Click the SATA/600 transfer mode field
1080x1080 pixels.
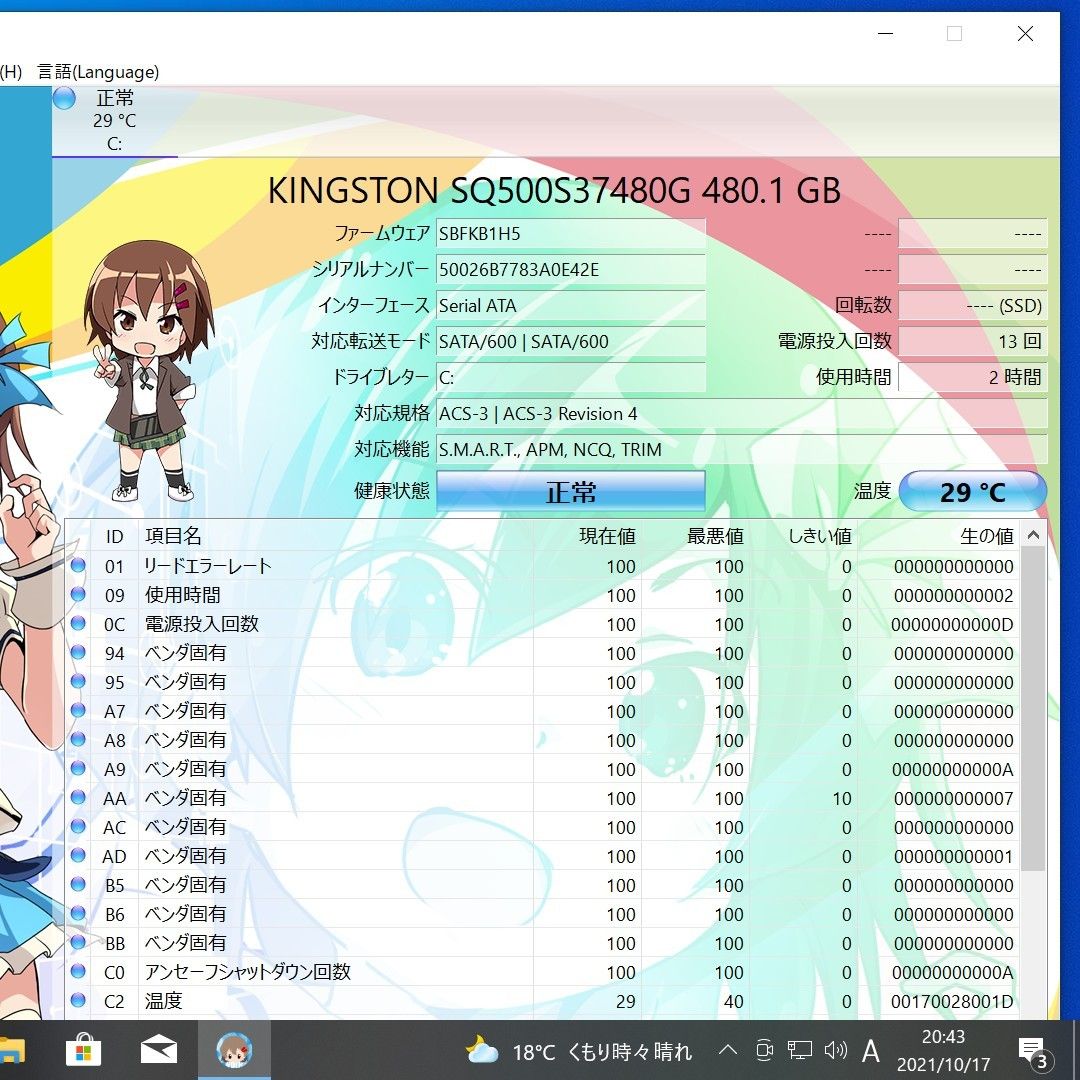pos(570,341)
